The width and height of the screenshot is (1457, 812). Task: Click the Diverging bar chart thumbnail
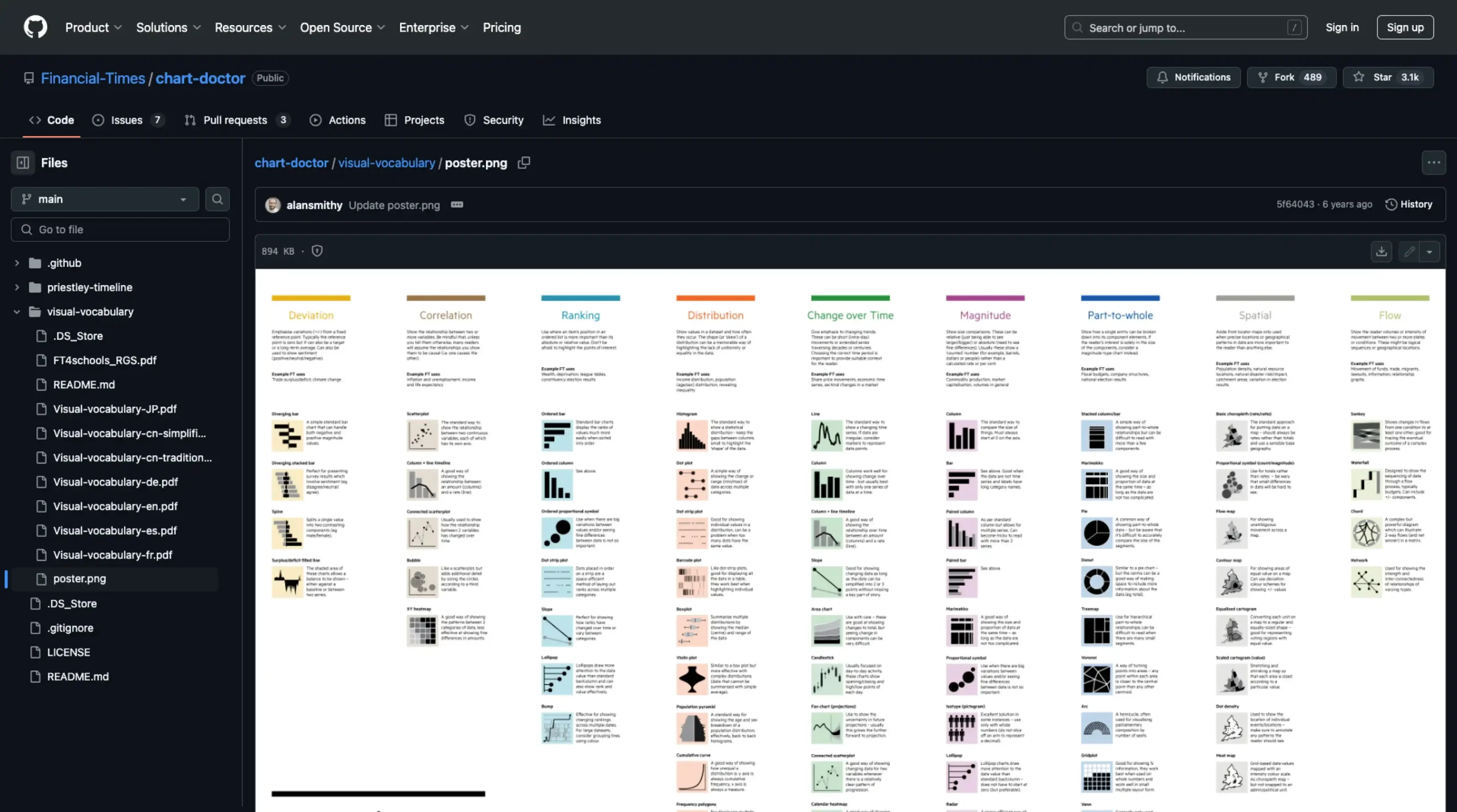pos(287,436)
